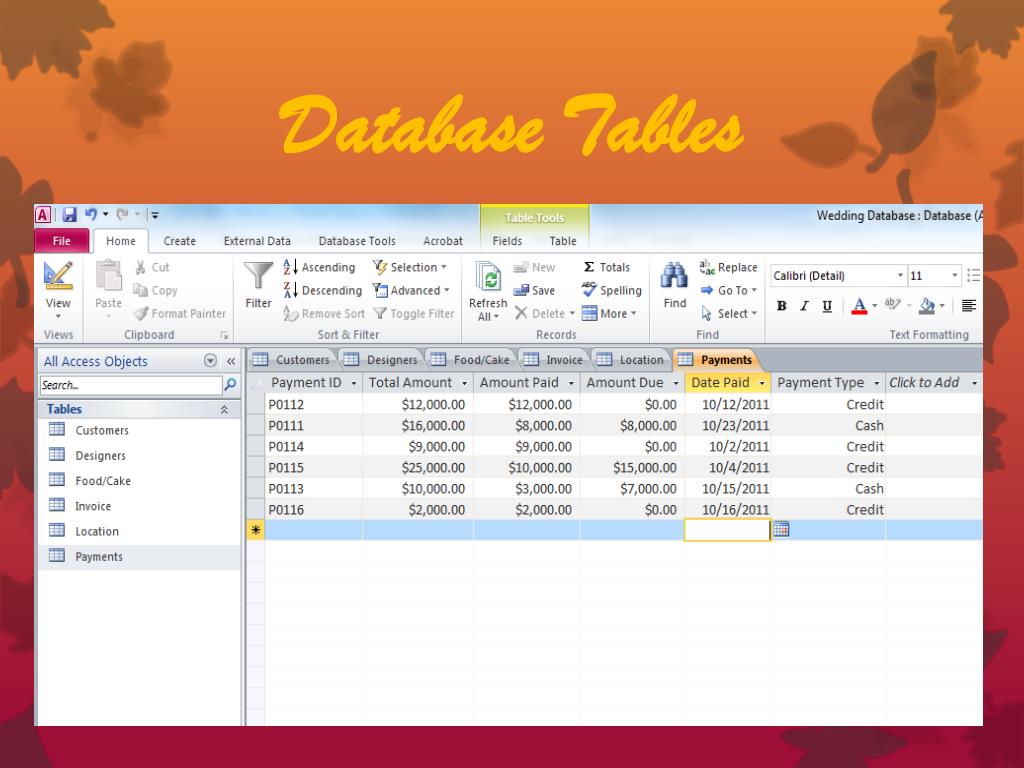Click the navigation pane Search box

click(130, 385)
